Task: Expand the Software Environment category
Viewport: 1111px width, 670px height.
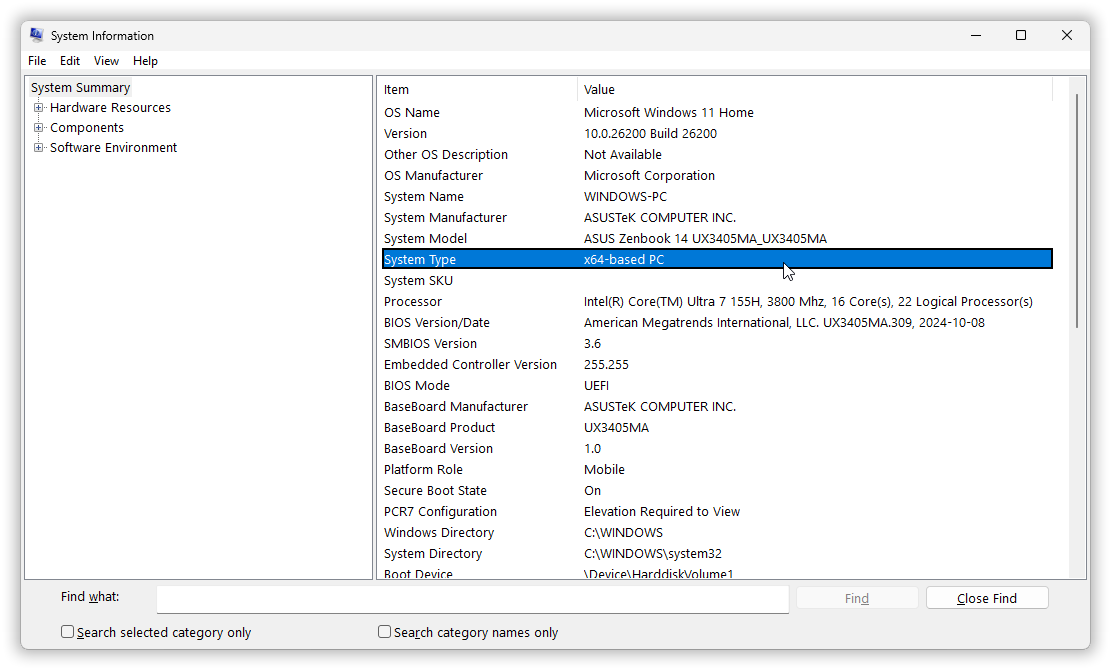Action: 39,148
